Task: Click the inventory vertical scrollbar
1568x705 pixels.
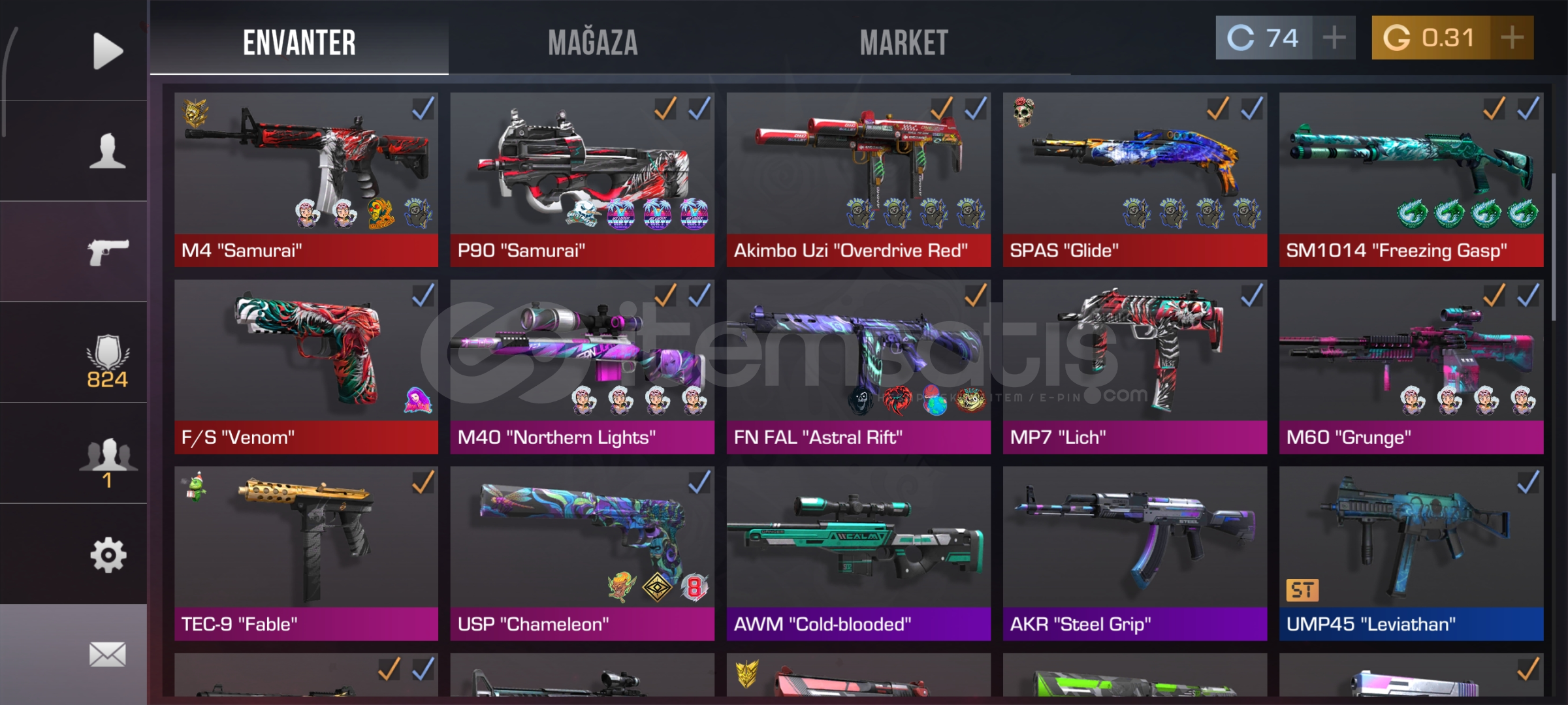Action: click(x=1554, y=247)
